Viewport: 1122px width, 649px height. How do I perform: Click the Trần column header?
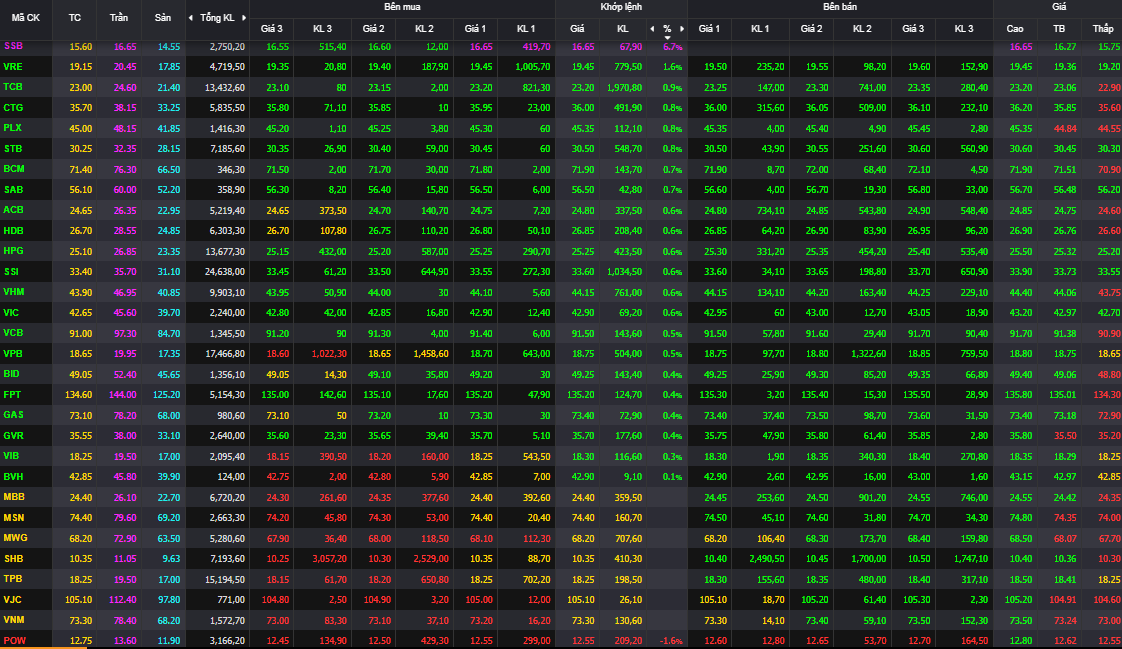pos(119,18)
